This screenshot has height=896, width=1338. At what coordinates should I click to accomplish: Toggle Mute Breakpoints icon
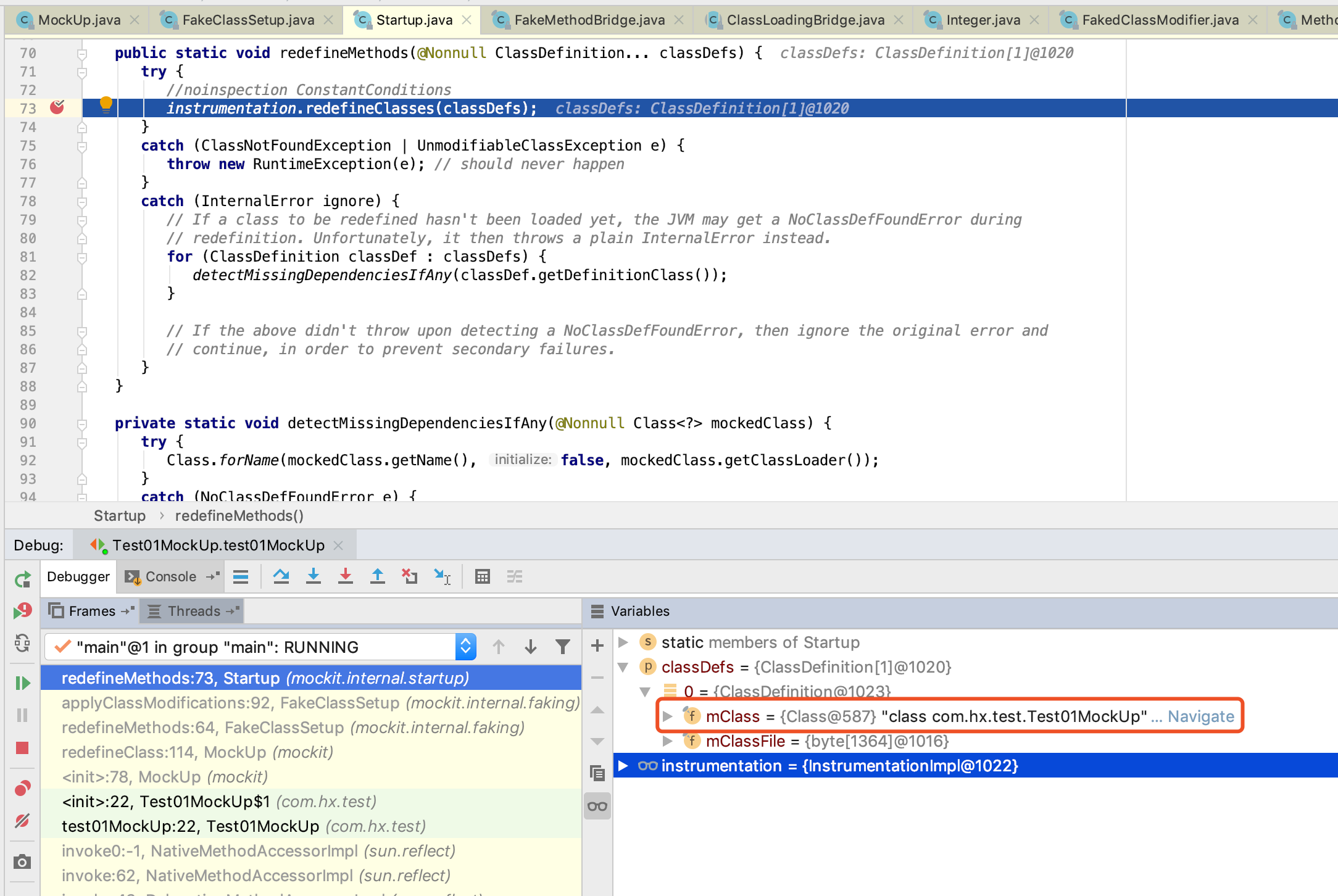pyautogui.click(x=22, y=821)
